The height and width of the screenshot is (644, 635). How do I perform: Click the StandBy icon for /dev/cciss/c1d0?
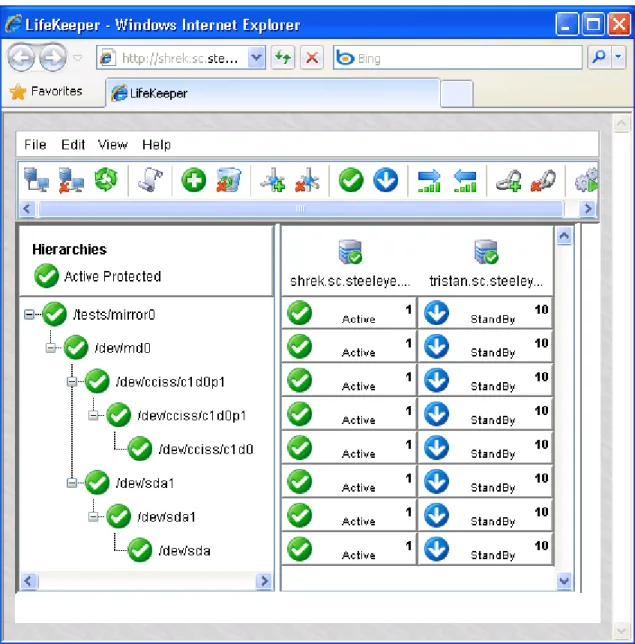(436, 448)
